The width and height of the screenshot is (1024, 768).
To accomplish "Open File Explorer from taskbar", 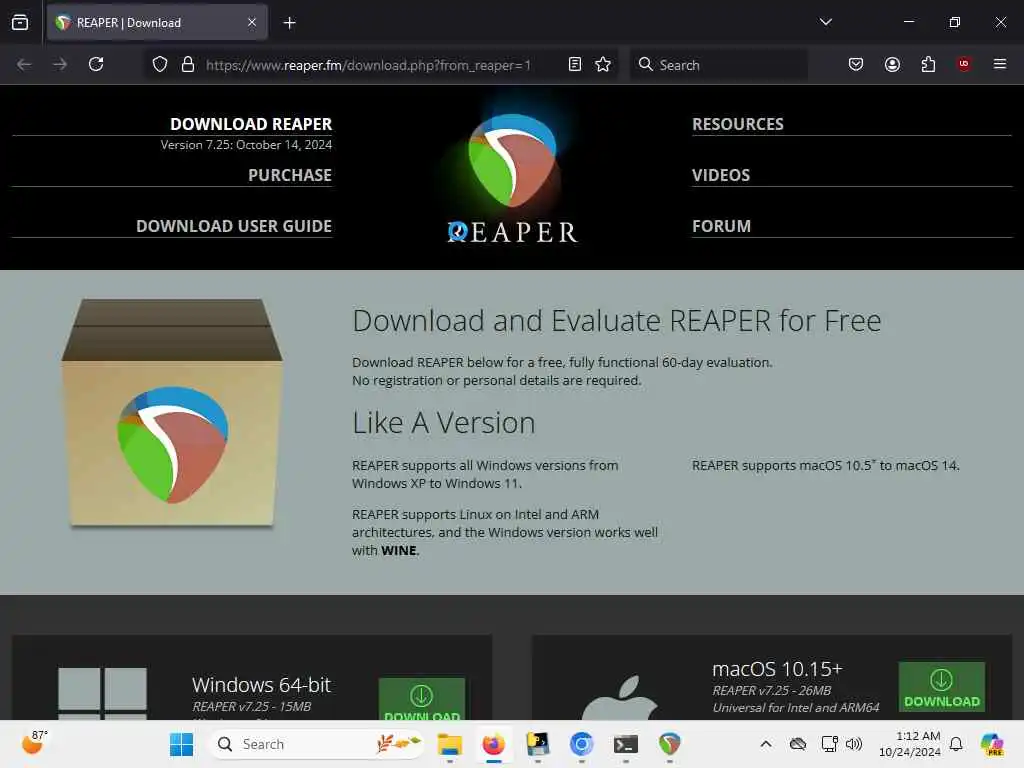I will click(449, 744).
